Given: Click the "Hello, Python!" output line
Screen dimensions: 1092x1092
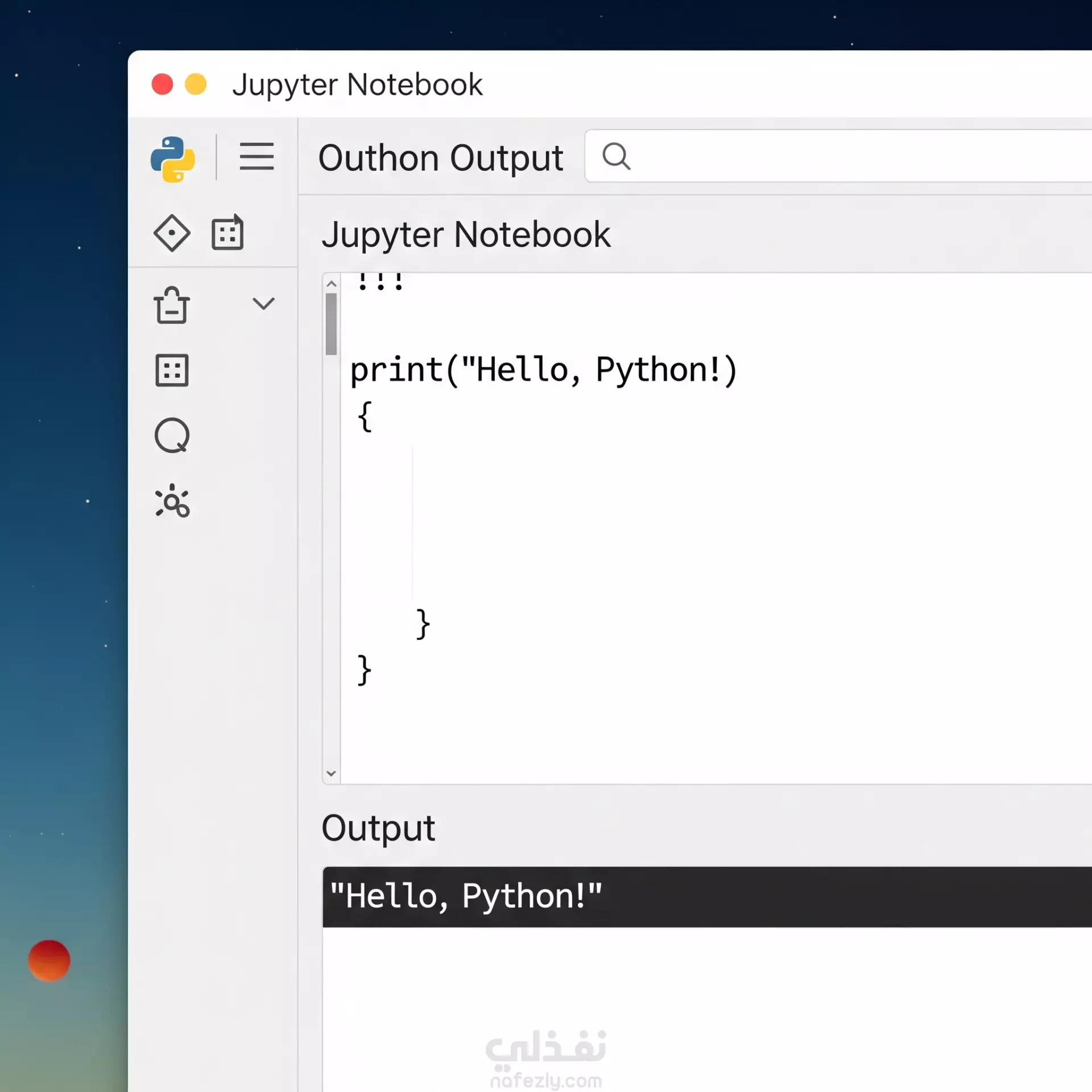Looking at the screenshot, I should click(x=466, y=897).
